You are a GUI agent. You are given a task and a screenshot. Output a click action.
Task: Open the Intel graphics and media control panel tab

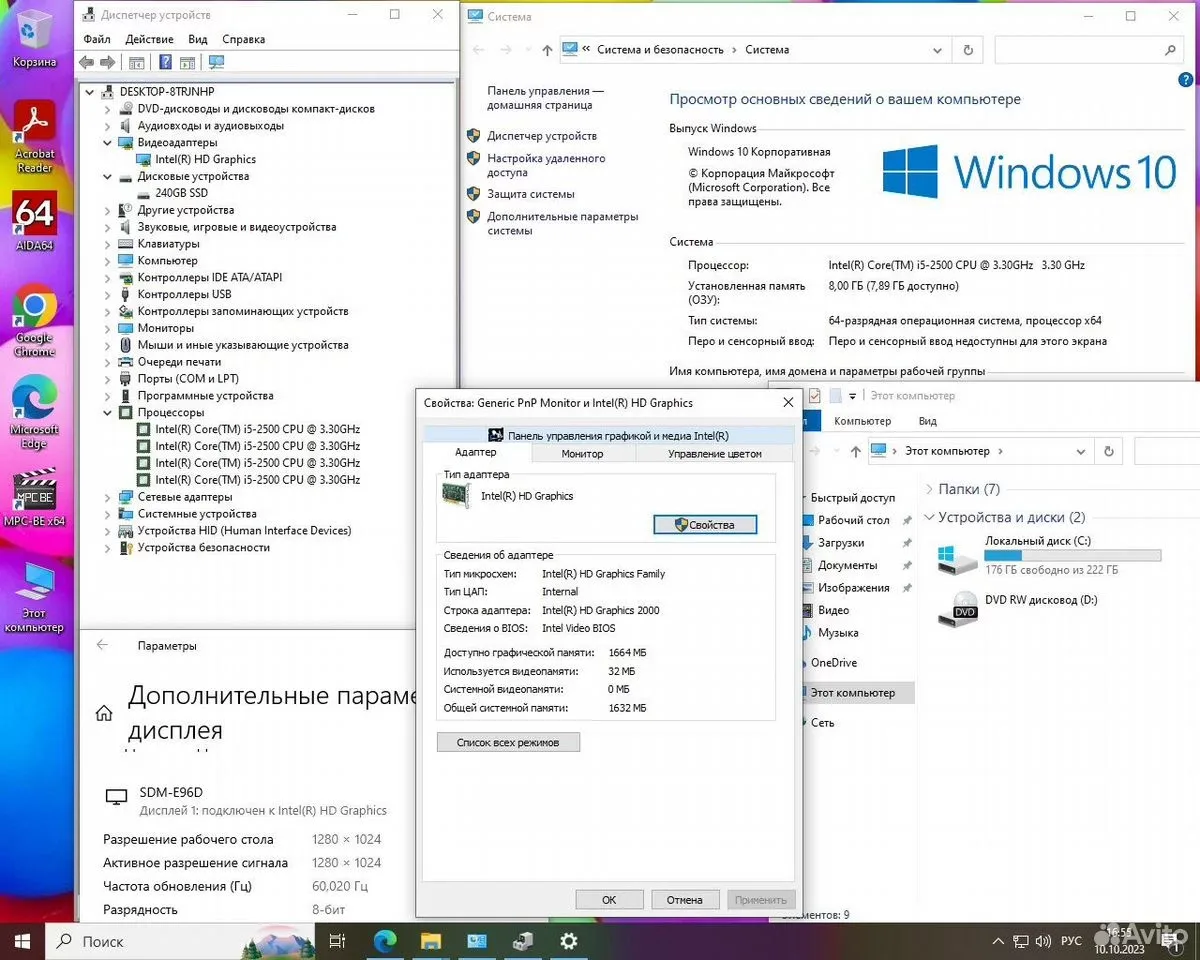click(608, 436)
